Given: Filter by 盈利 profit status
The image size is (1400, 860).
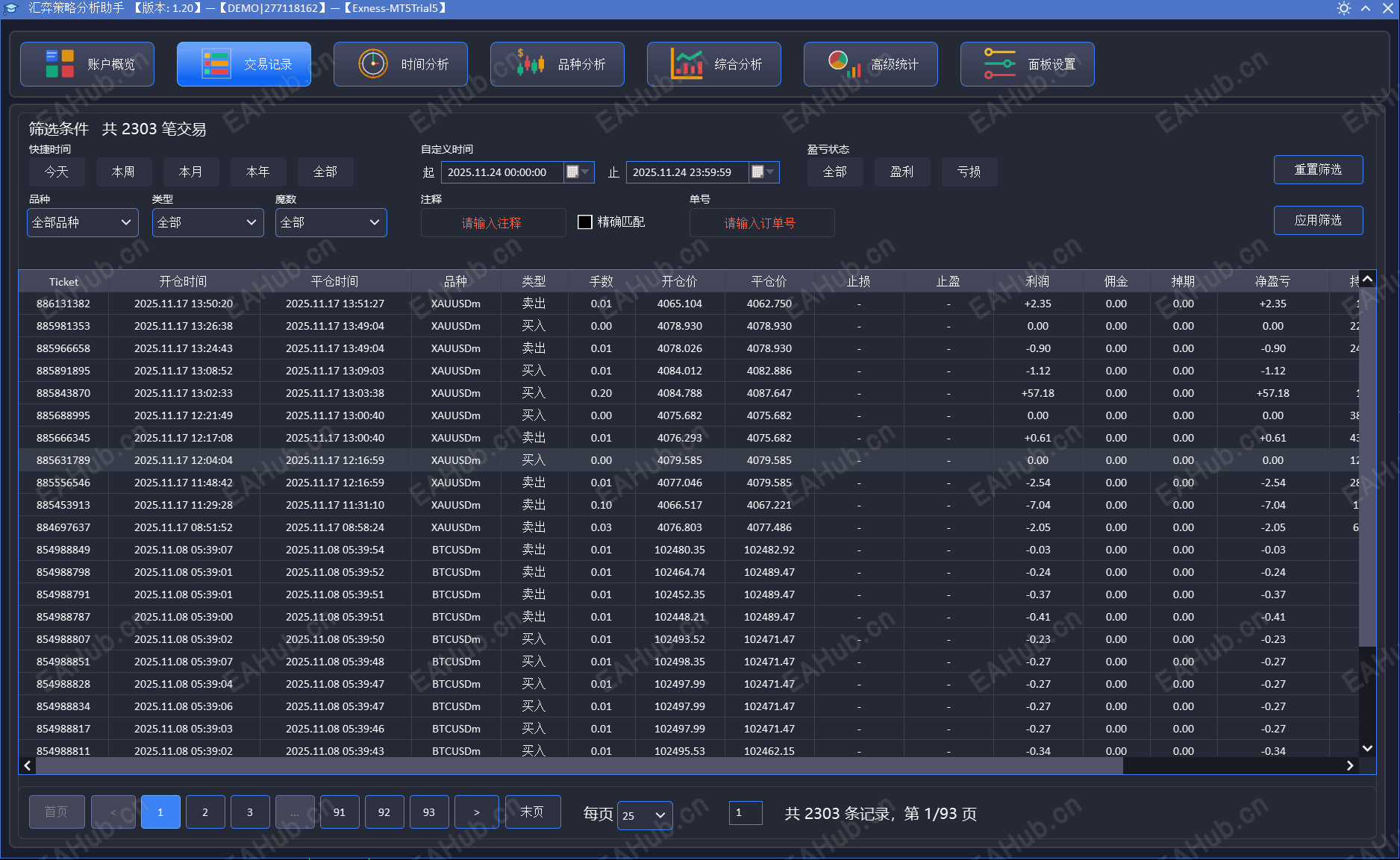Looking at the screenshot, I should pyautogui.click(x=901, y=172).
